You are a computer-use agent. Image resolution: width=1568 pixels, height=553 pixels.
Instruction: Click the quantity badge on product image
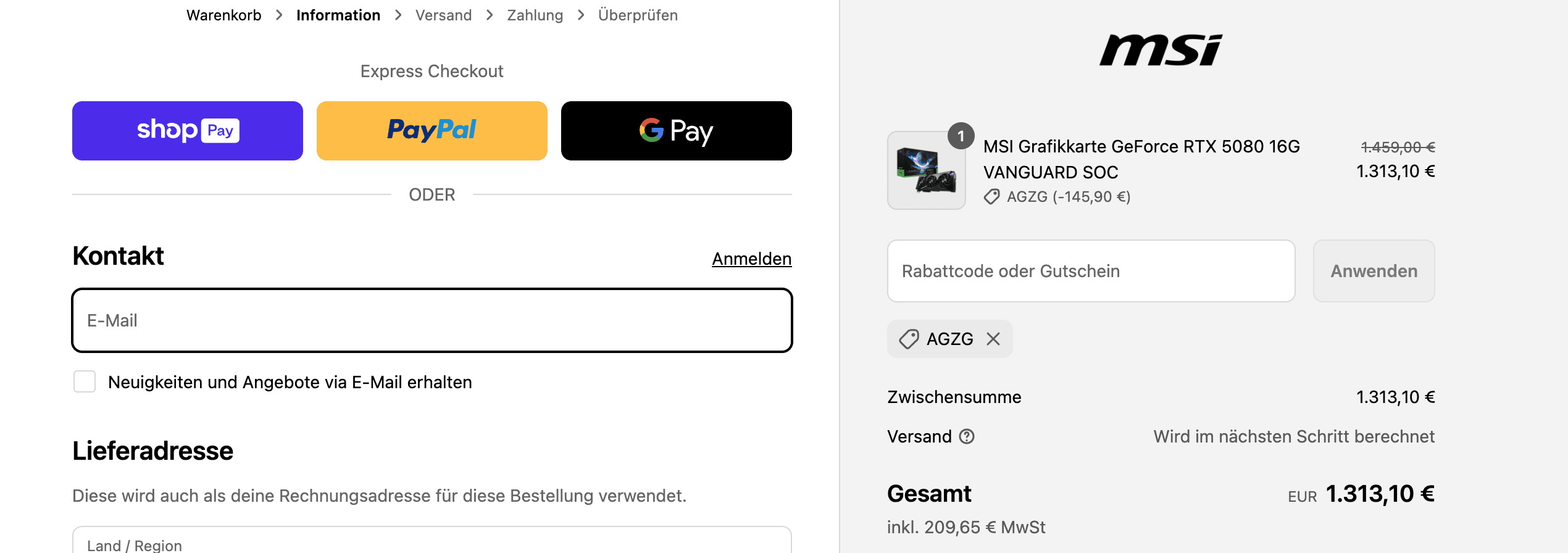[961, 136]
